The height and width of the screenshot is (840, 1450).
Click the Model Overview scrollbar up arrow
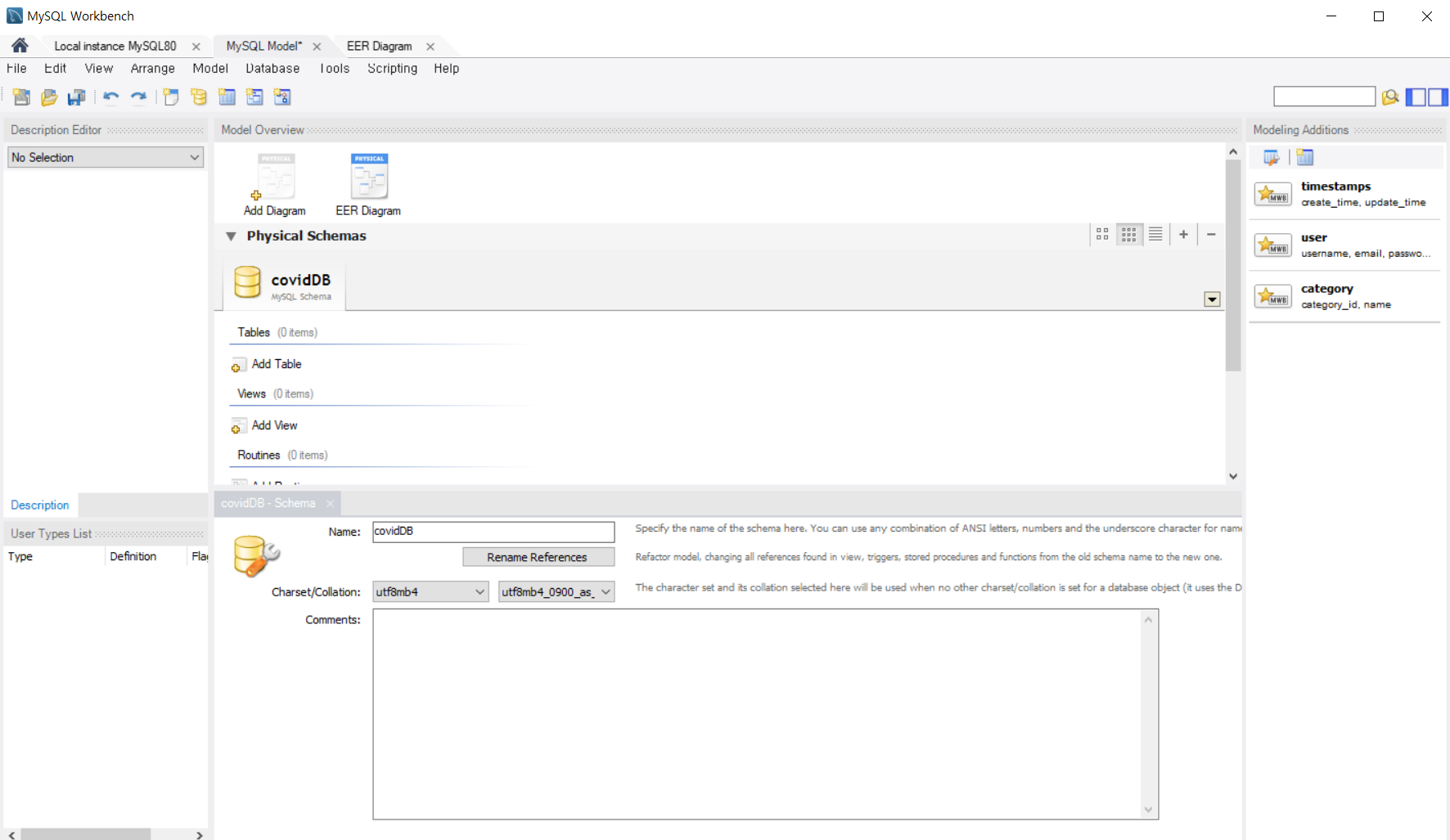(1233, 151)
